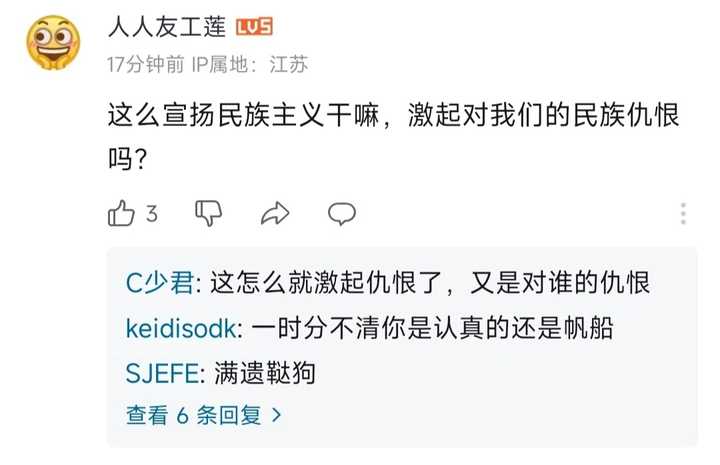The height and width of the screenshot is (465, 720).
Task: Click the IP属地 江苏 location label
Action: [250, 64]
